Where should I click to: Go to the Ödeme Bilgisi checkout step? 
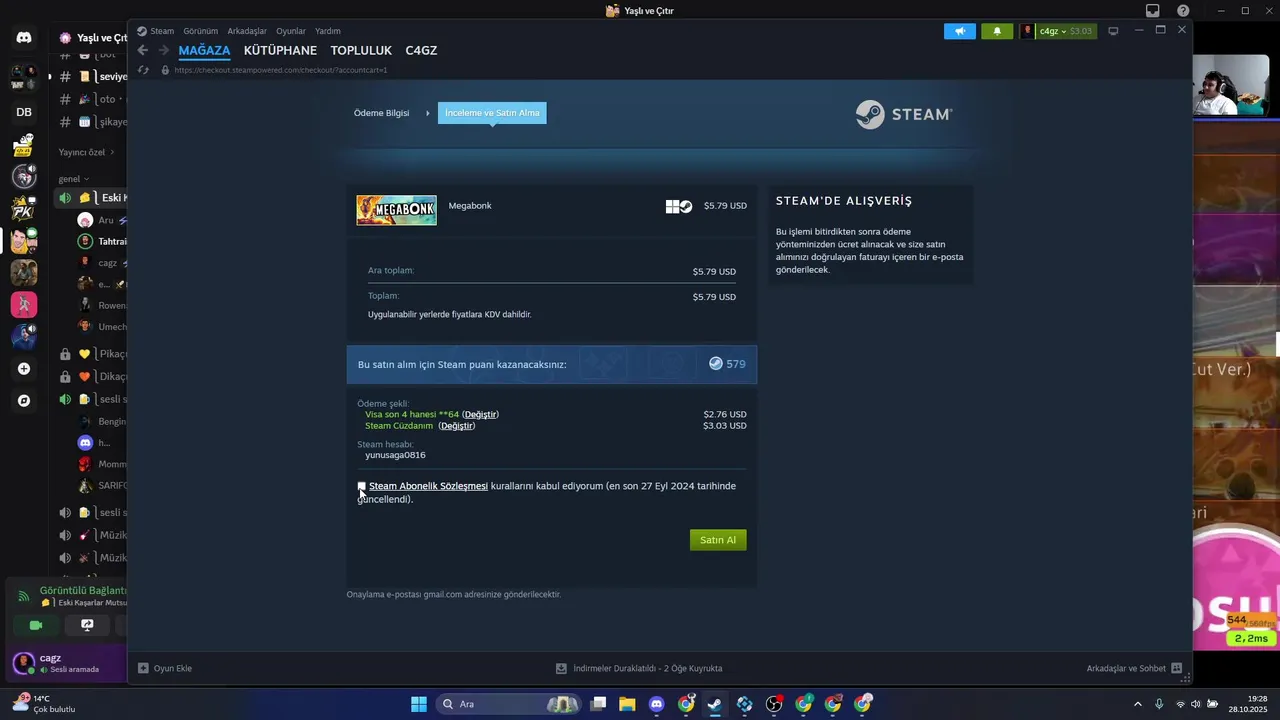point(381,113)
